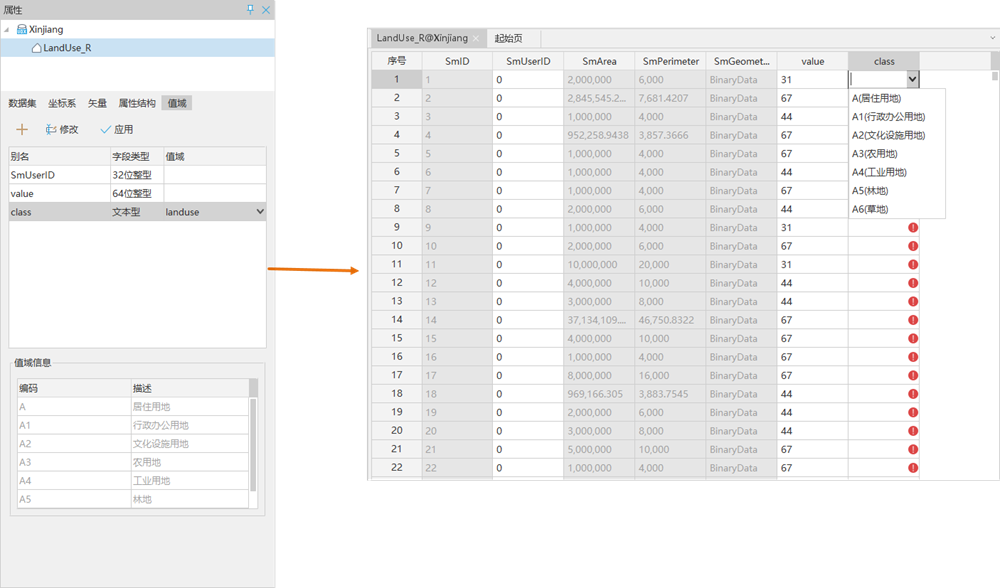
Task: Click the 应用 apply checkmark
Action: [x=106, y=130]
